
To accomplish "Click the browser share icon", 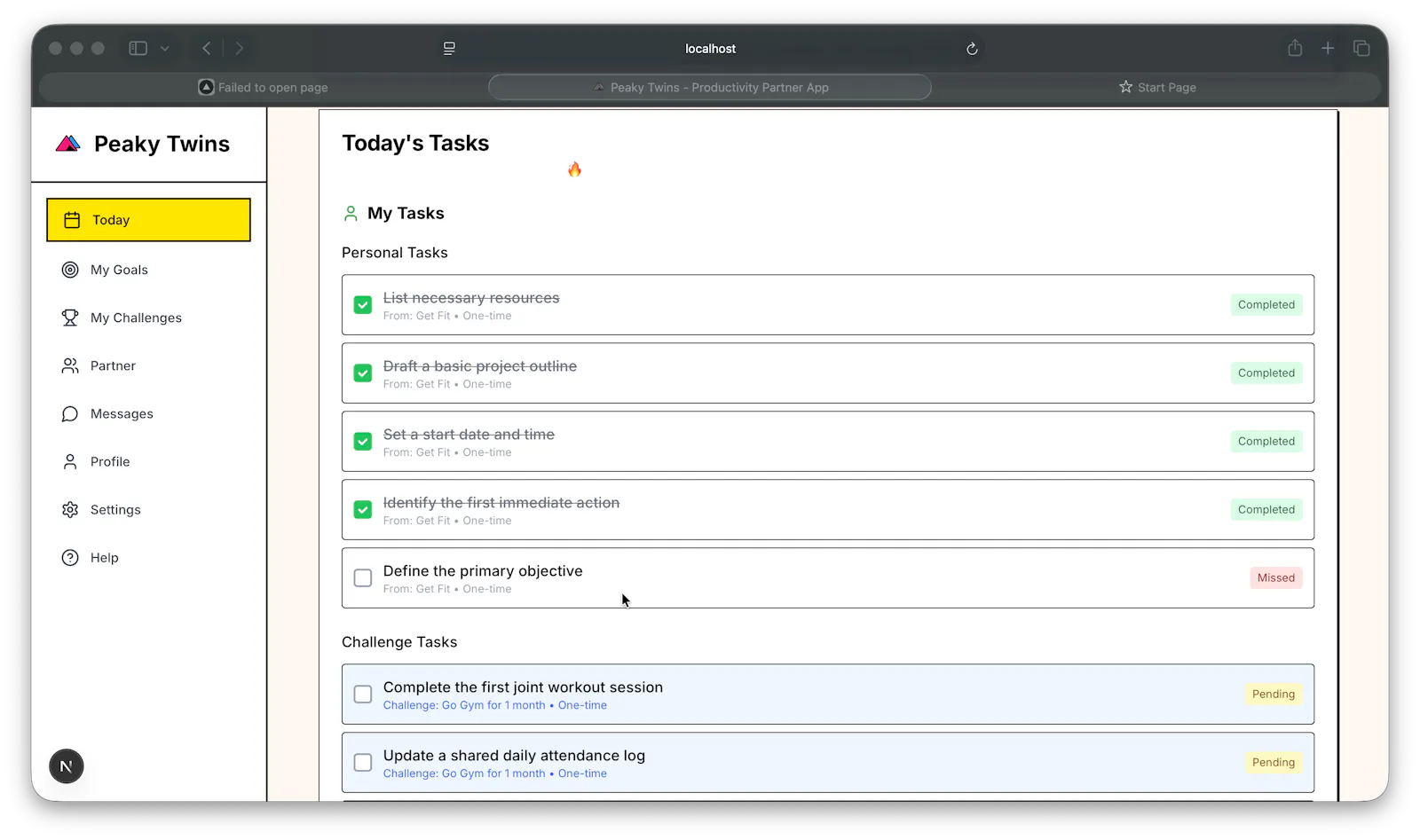I will point(1295,48).
